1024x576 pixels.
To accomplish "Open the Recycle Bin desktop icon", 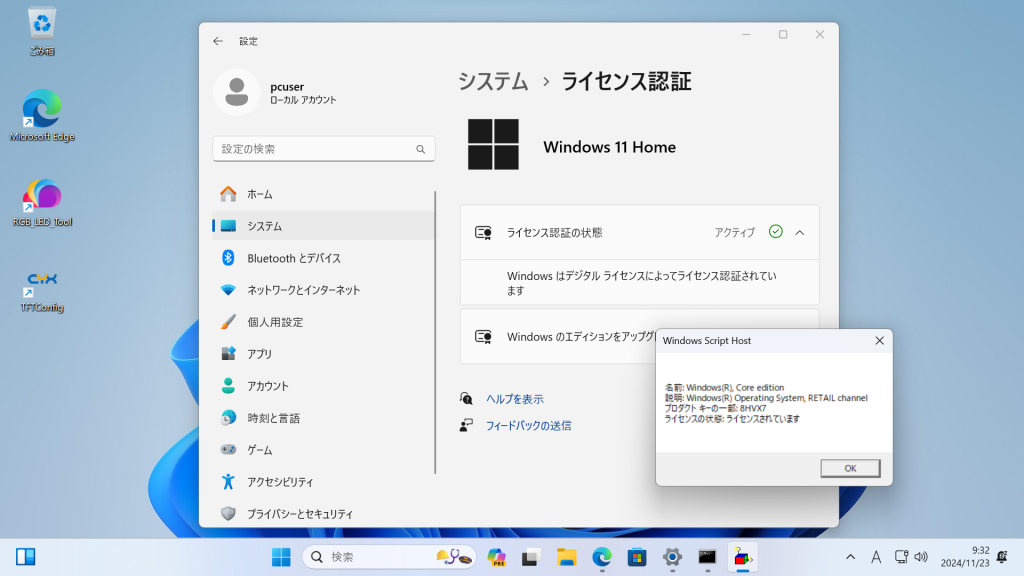I will [x=42, y=31].
